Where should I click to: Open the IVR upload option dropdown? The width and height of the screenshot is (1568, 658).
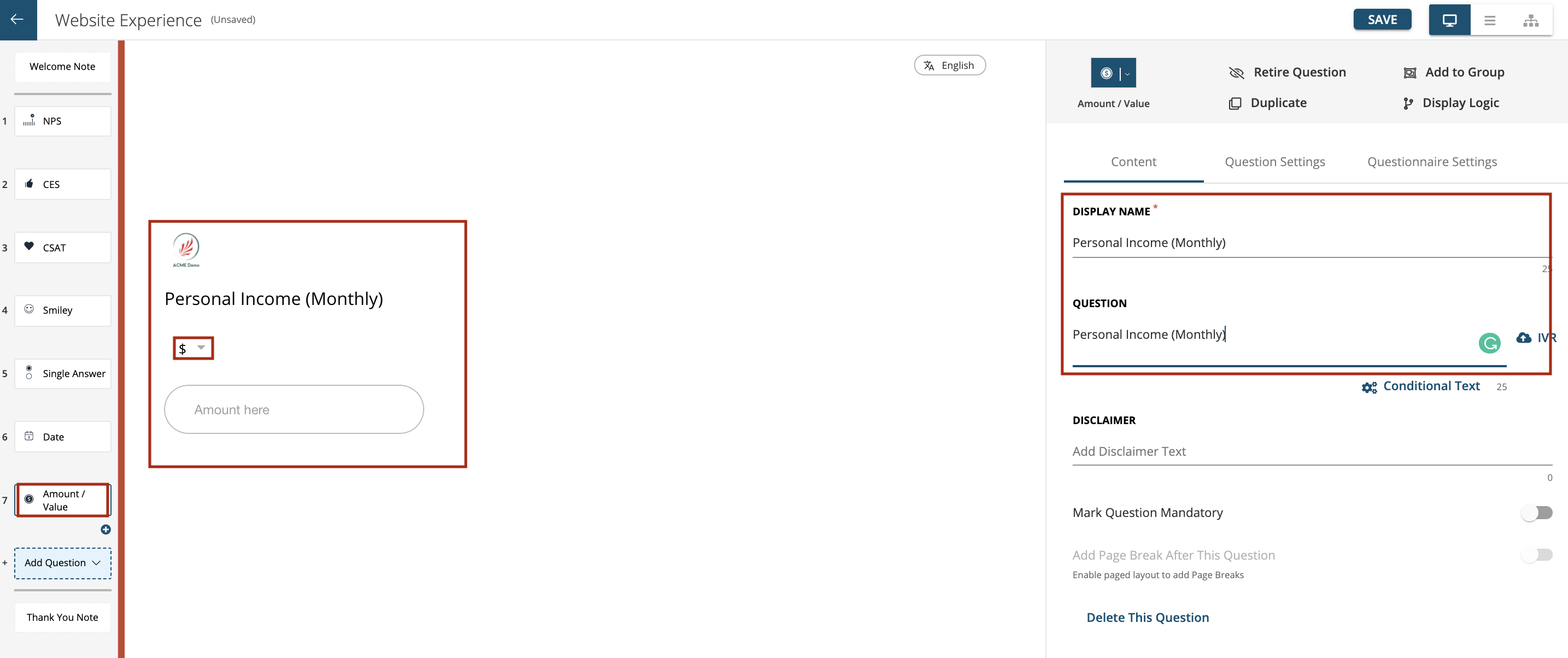1537,337
